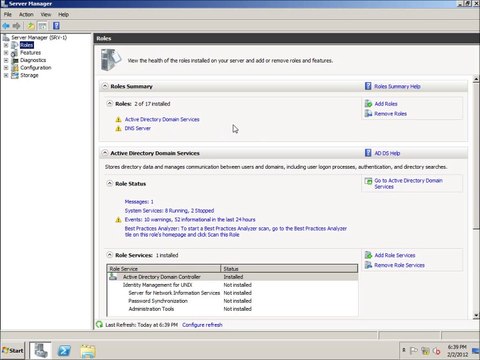Open the DNS Server role link
This screenshot has width=480, height=360.
point(138,128)
